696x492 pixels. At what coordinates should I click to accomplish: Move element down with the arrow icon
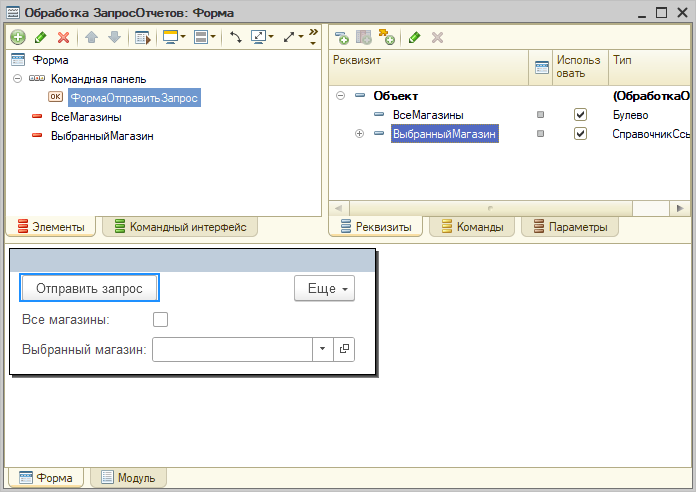click(x=114, y=37)
